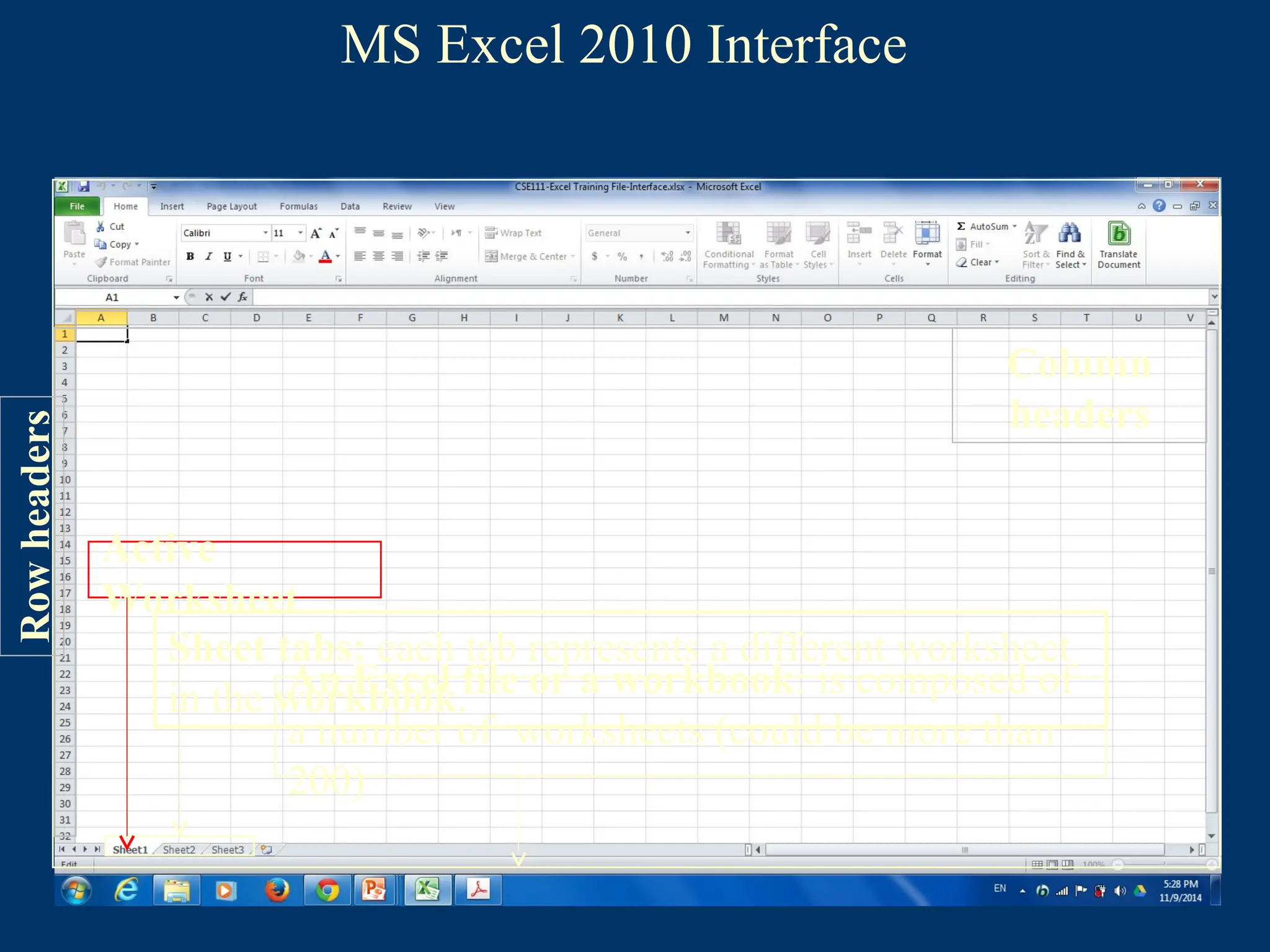Click the Clear eraser button
Image resolution: width=1270 pixels, height=952 pixels.
click(x=975, y=262)
